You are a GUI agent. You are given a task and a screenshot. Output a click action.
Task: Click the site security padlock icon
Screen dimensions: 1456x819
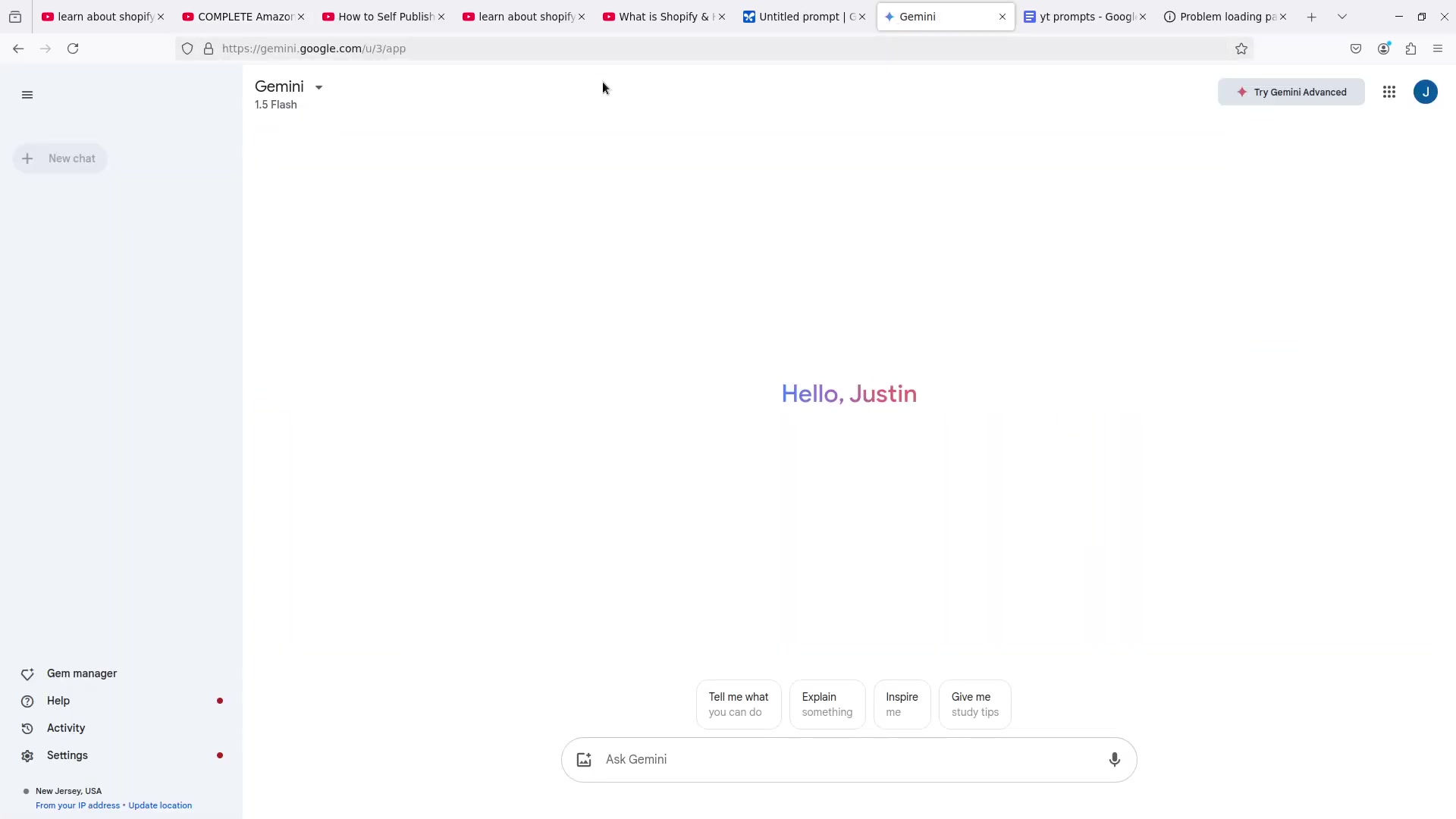point(209,49)
